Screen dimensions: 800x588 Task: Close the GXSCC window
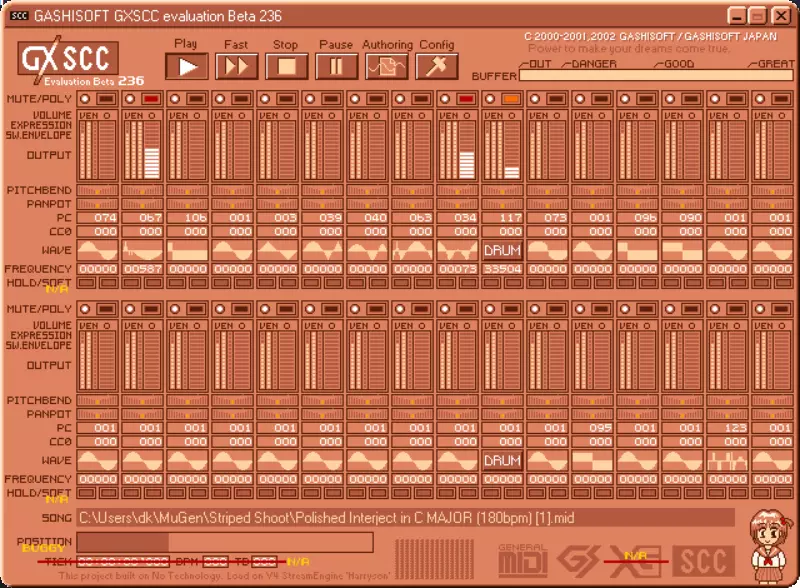781,16
